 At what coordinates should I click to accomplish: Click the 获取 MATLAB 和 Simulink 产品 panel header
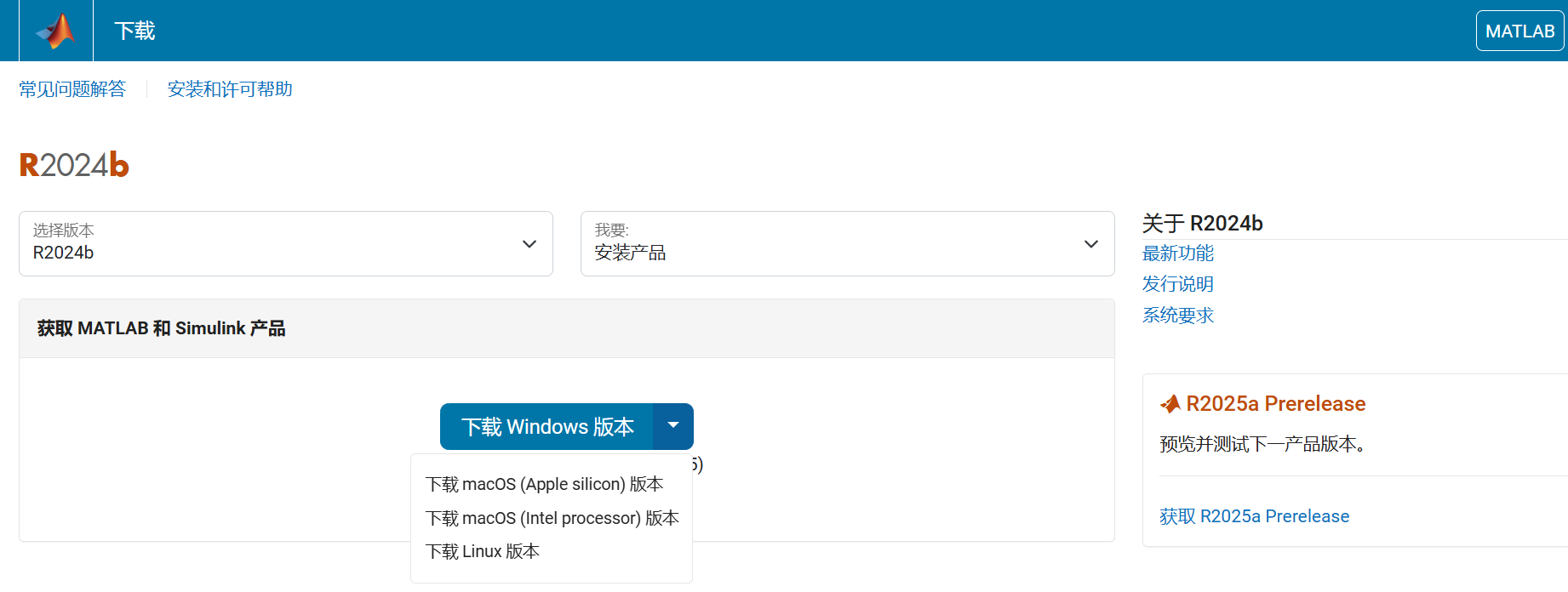[x=161, y=328]
